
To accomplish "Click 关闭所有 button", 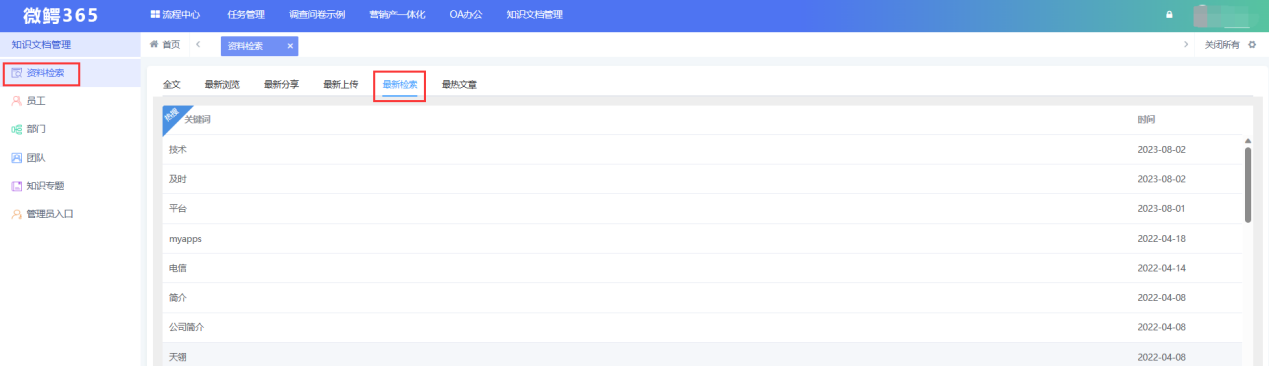I will (1222, 45).
